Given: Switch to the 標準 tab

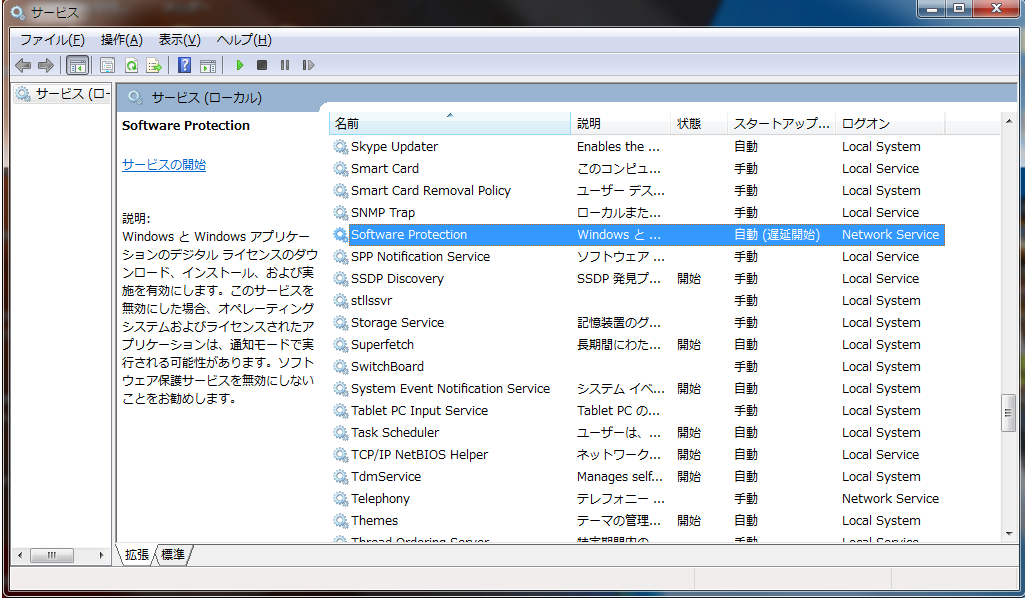Looking at the screenshot, I should pyautogui.click(x=173, y=554).
